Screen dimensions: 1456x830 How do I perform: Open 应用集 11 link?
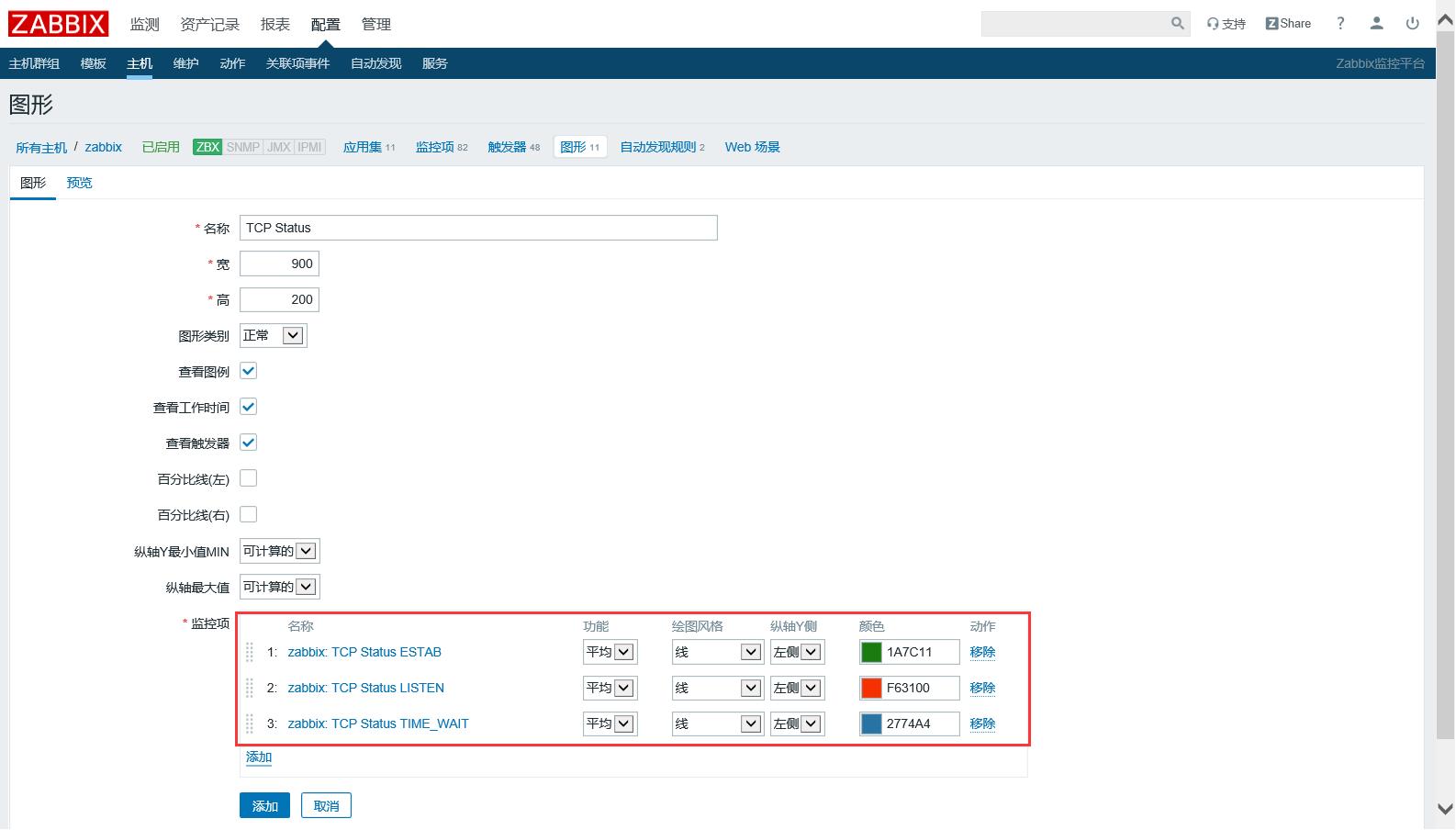pos(369,147)
